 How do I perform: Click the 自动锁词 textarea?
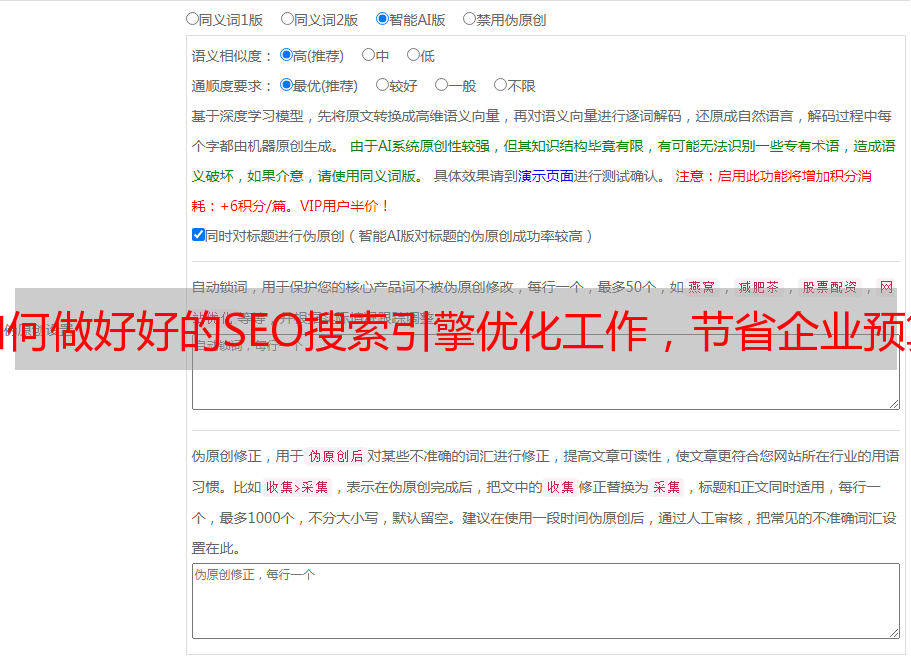(x=546, y=372)
